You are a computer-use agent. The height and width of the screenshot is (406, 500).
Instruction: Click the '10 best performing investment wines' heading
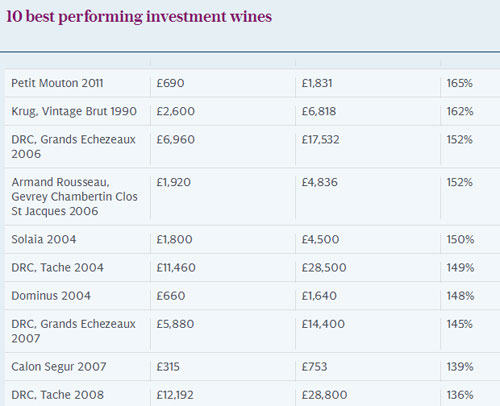pyautogui.click(x=139, y=17)
